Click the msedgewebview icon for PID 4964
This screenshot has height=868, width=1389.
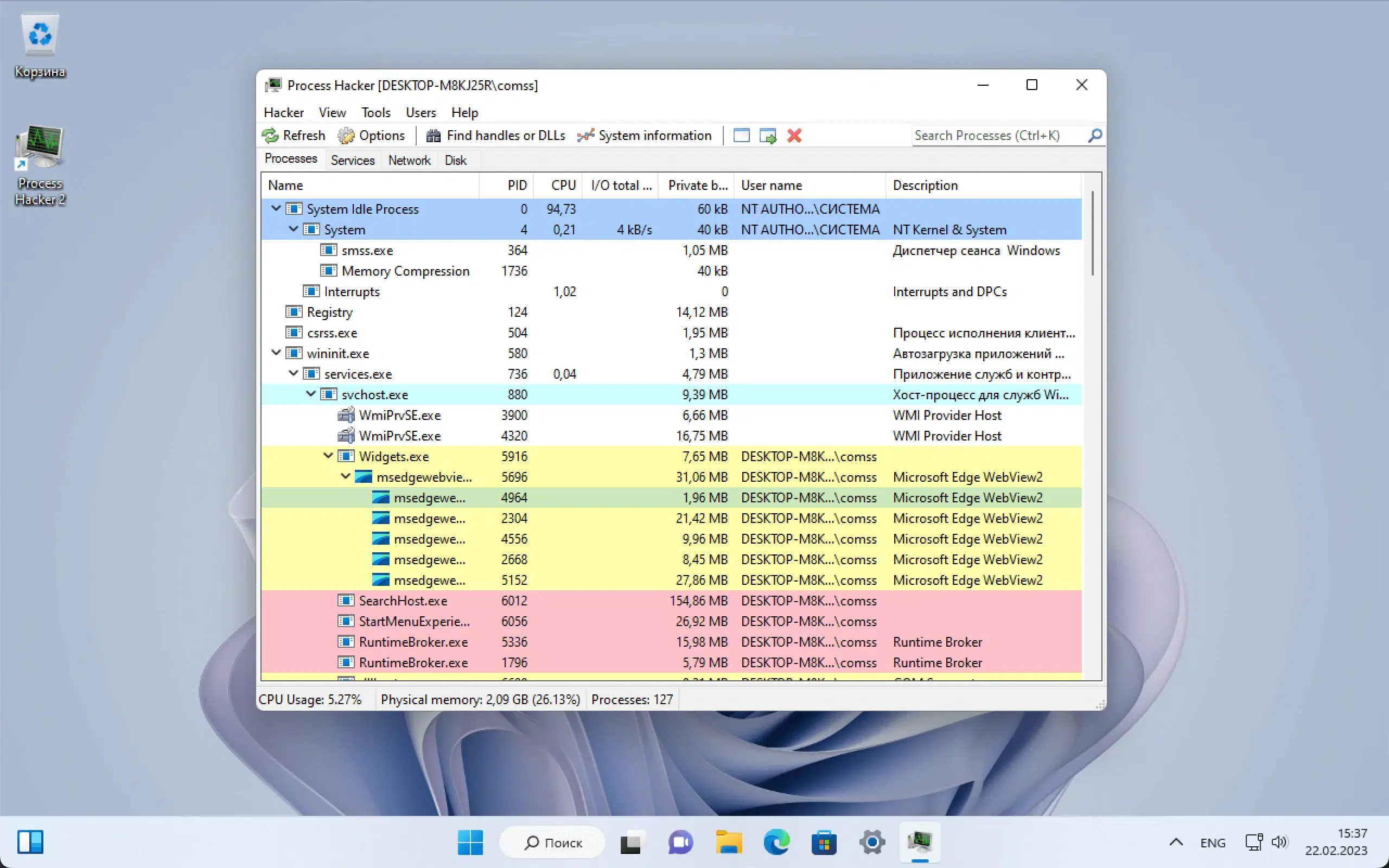380,497
